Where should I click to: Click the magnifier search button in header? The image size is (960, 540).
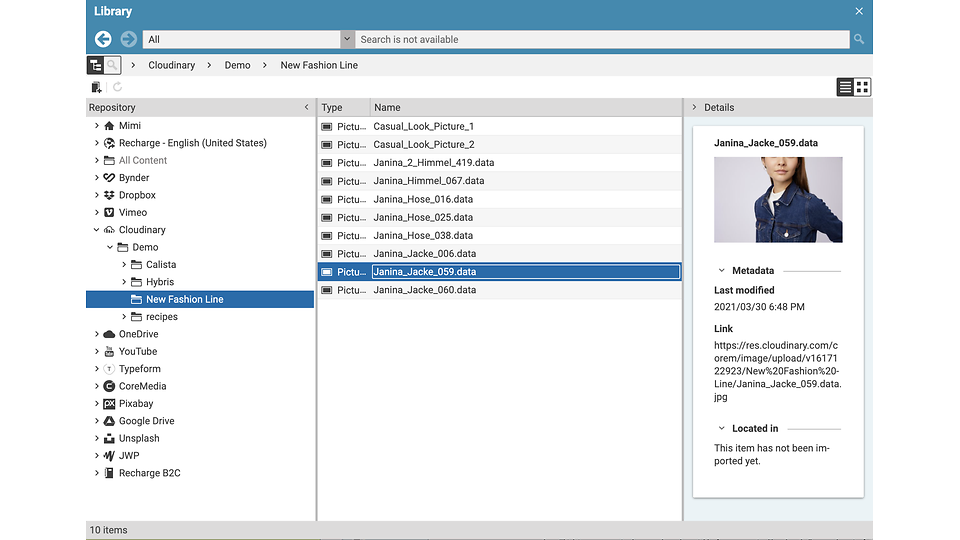coord(859,39)
